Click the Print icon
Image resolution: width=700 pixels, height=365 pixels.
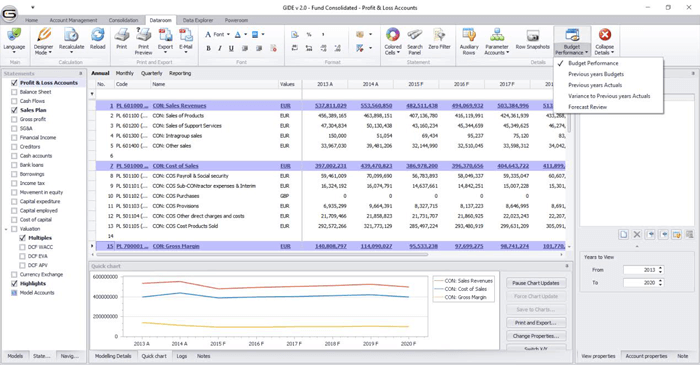121,35
